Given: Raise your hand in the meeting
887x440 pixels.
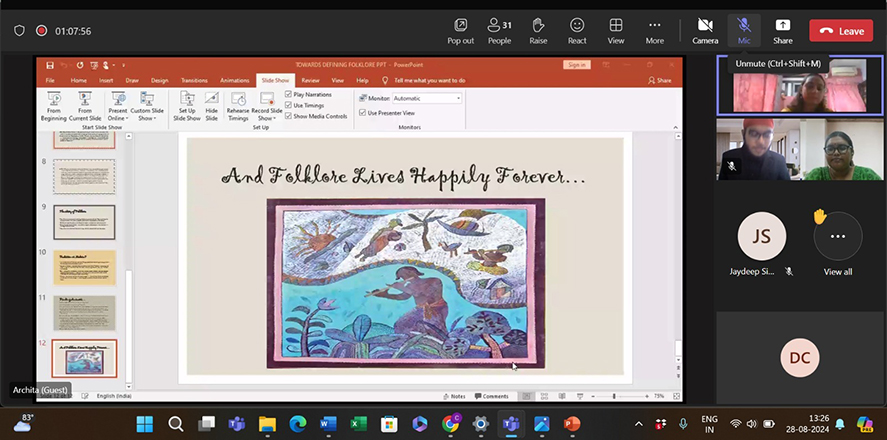Looking at the screenshot, I should [538, 31].
